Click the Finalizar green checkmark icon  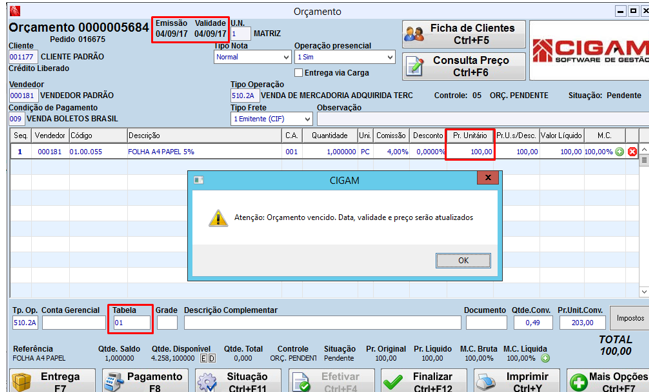click(393, 382)
